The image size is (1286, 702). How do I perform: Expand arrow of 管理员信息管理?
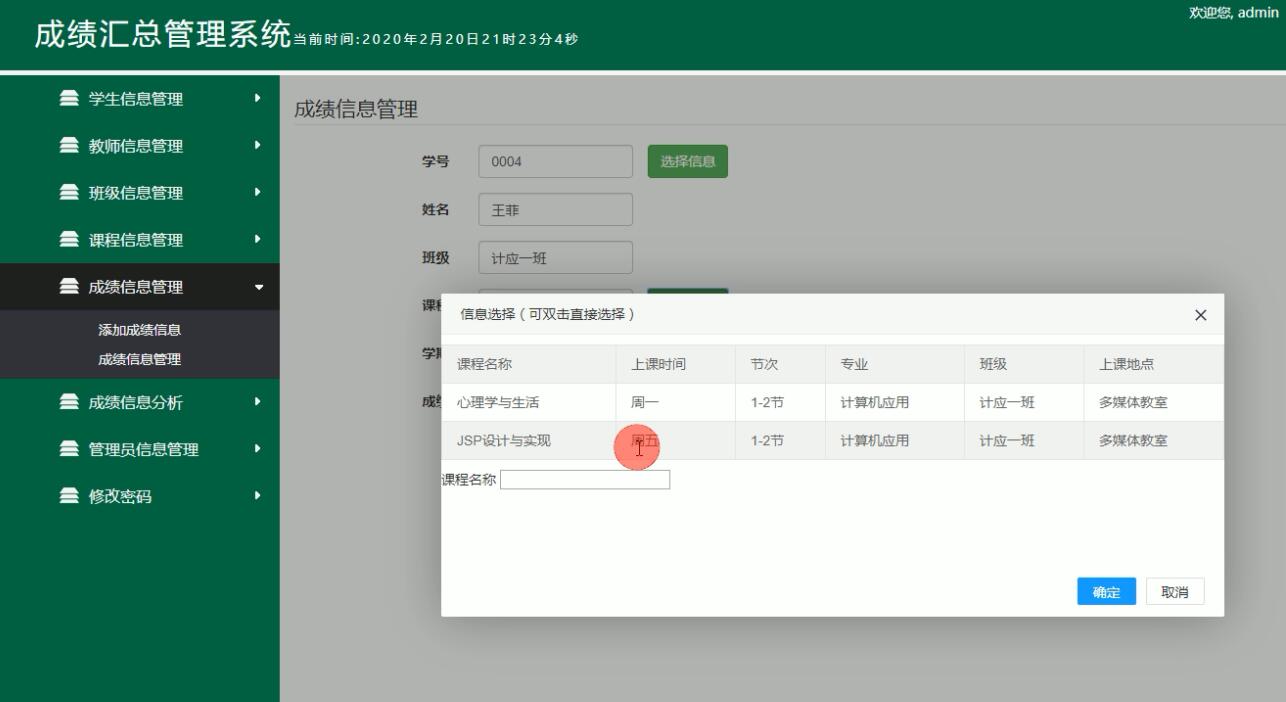(x=258, y=448)
